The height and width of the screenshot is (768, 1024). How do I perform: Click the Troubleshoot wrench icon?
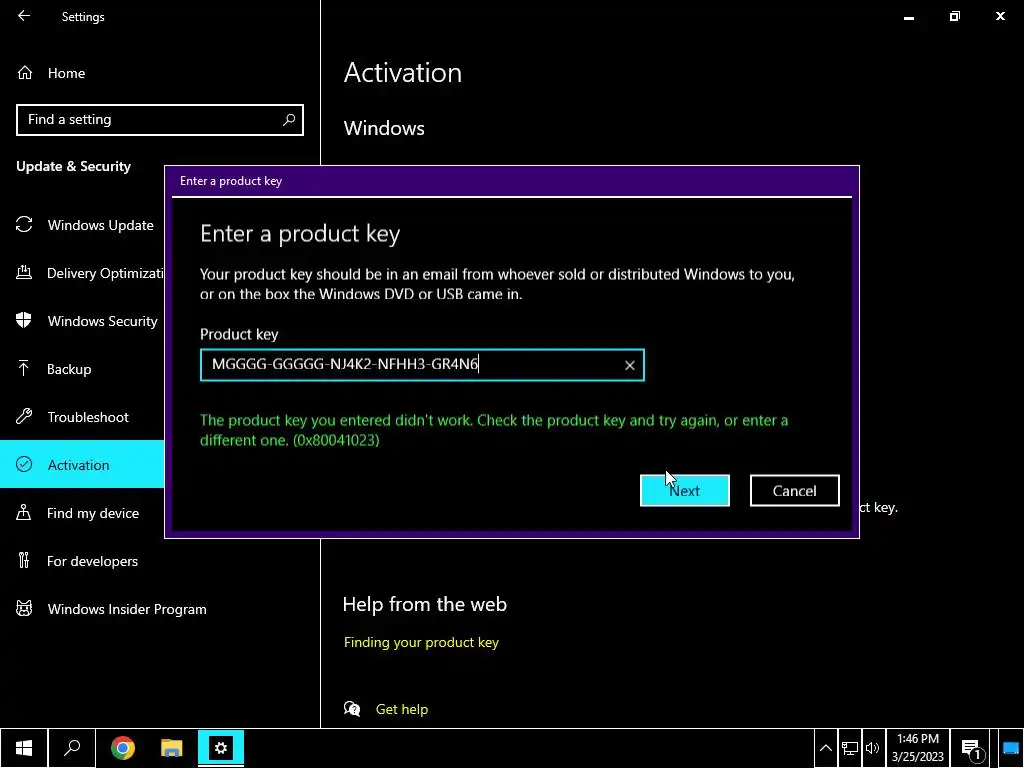(x=24, y=417)
